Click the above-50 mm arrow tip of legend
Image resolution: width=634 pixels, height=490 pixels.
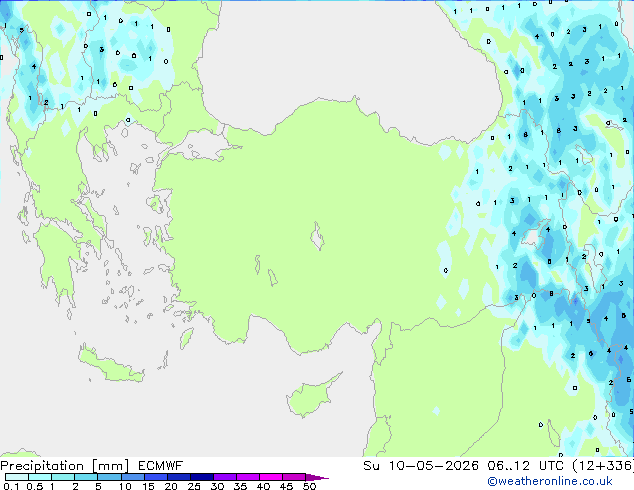pos(317,477)
